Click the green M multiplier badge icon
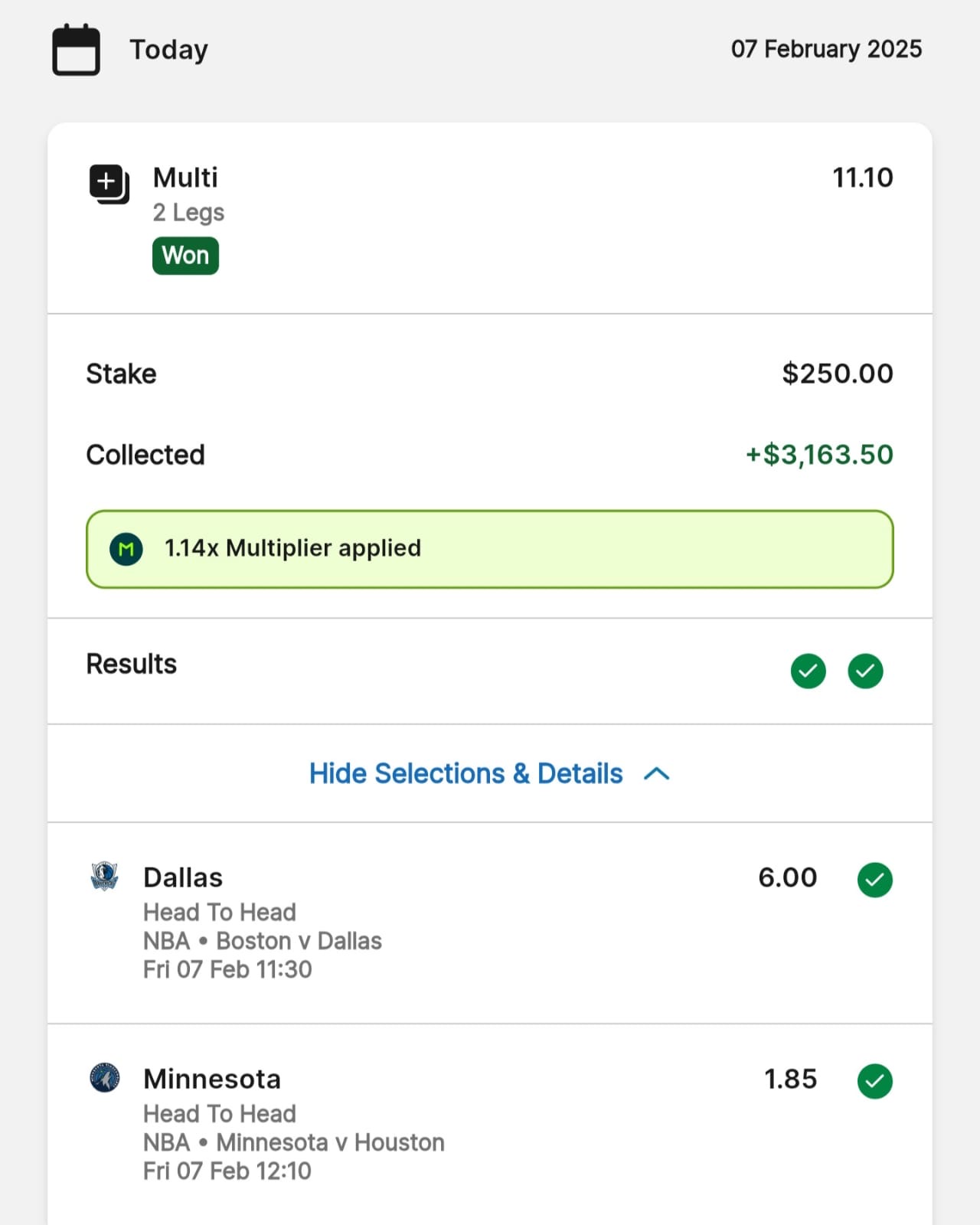The width and height of the screenshot is (980, 1225). coord(126,549)
